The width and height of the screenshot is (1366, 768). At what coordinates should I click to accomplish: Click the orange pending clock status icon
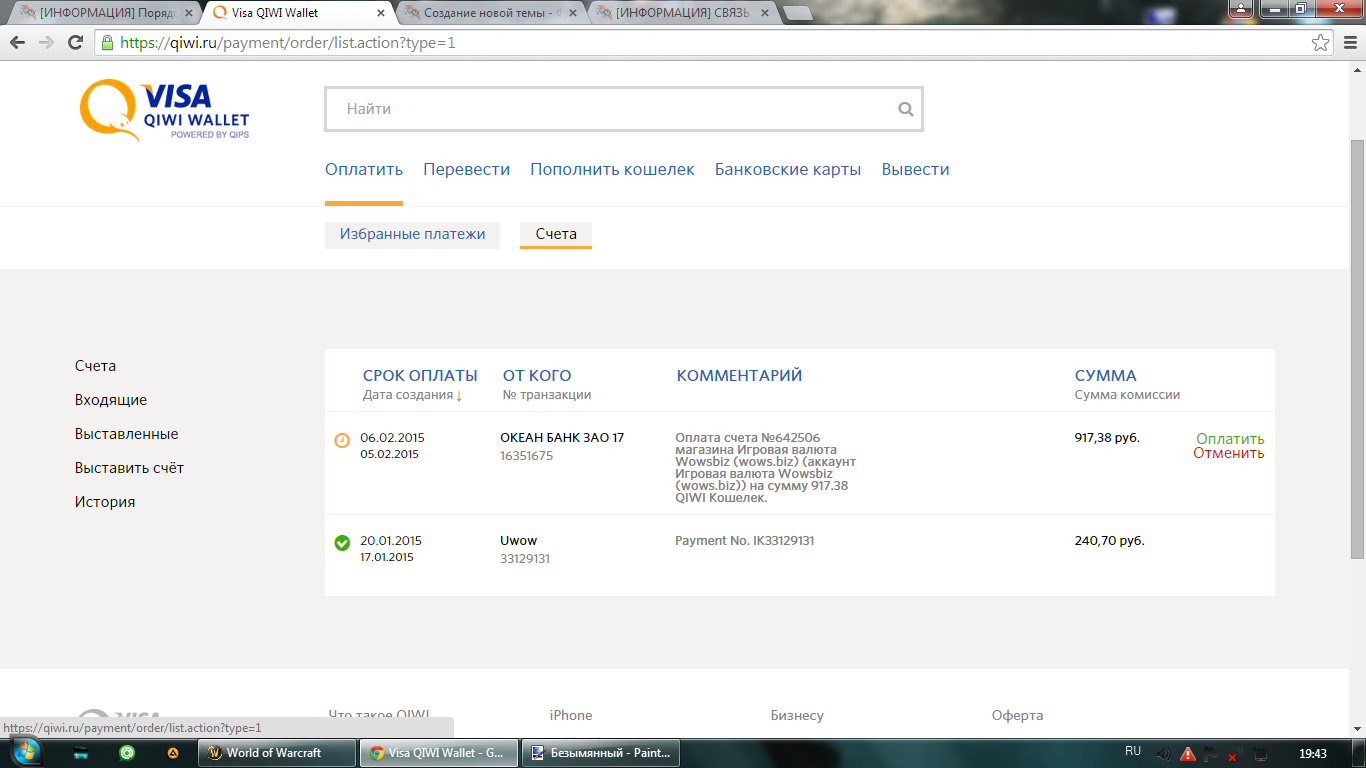(x=342, y=440)
